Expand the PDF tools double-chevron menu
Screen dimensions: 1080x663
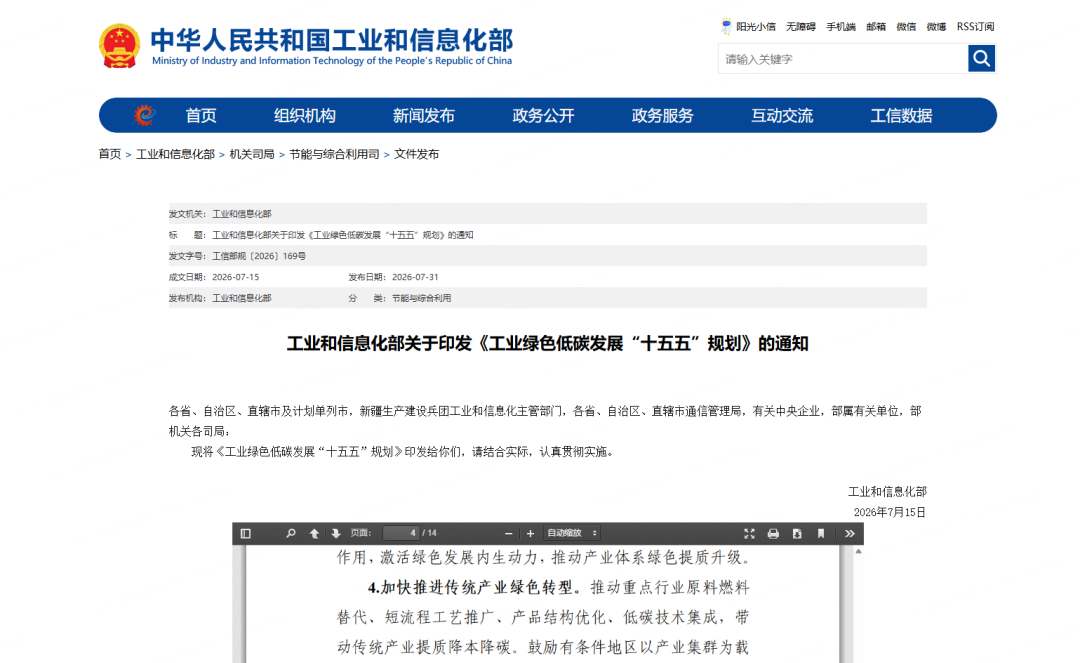pos(850,534)
